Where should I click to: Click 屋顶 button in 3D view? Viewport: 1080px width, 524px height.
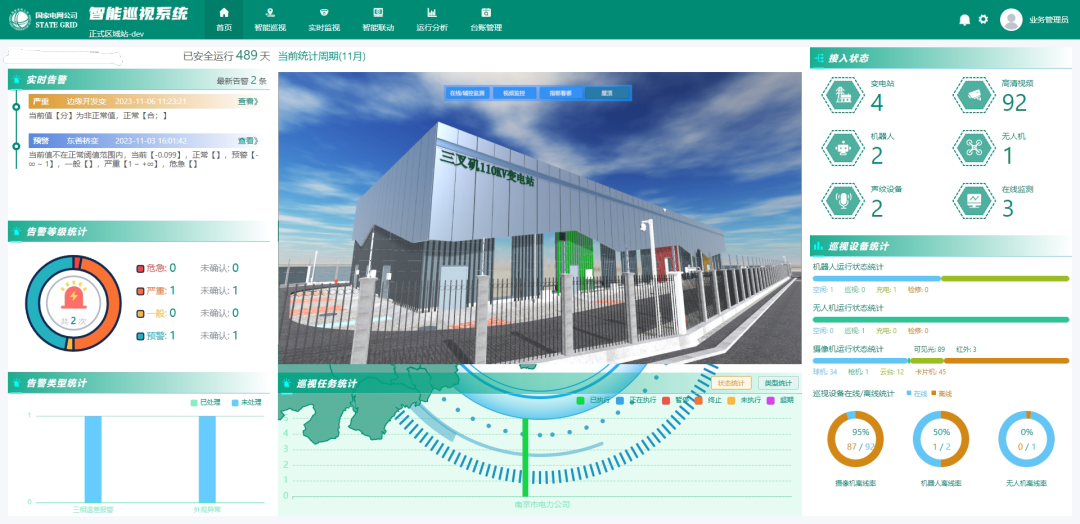pos(607,93)
